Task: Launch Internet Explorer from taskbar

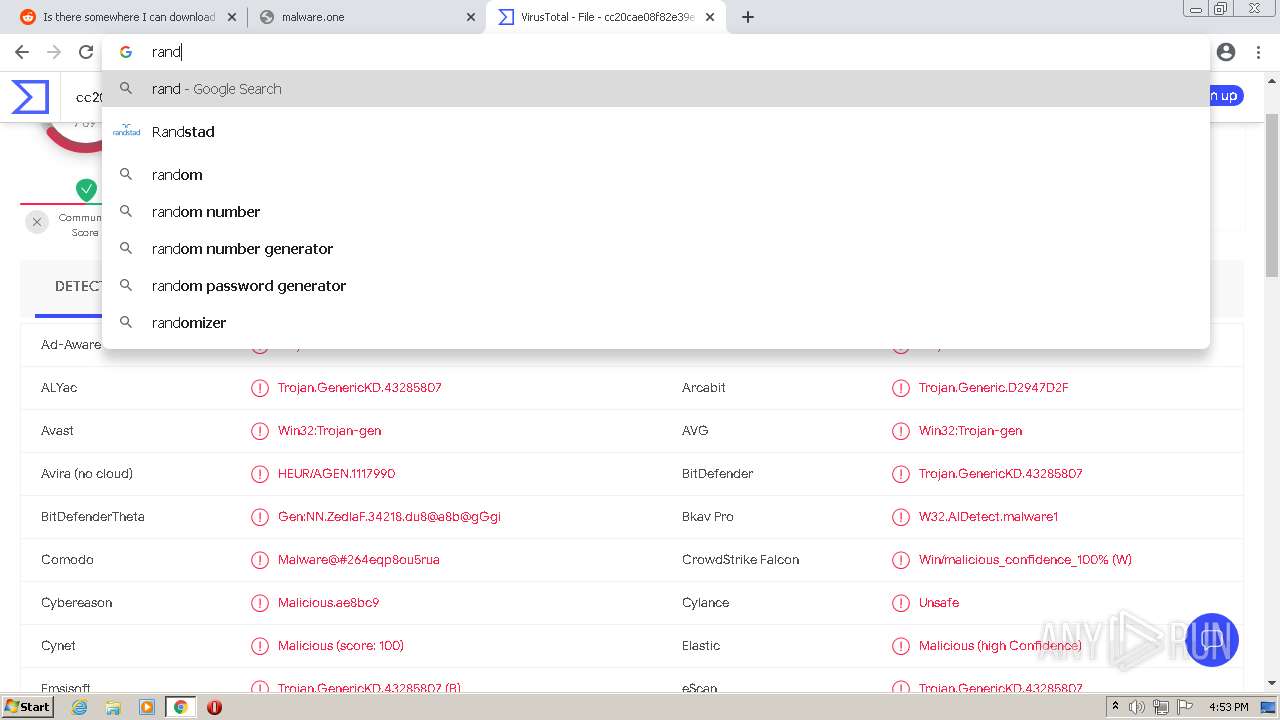Action: [80, 707]
